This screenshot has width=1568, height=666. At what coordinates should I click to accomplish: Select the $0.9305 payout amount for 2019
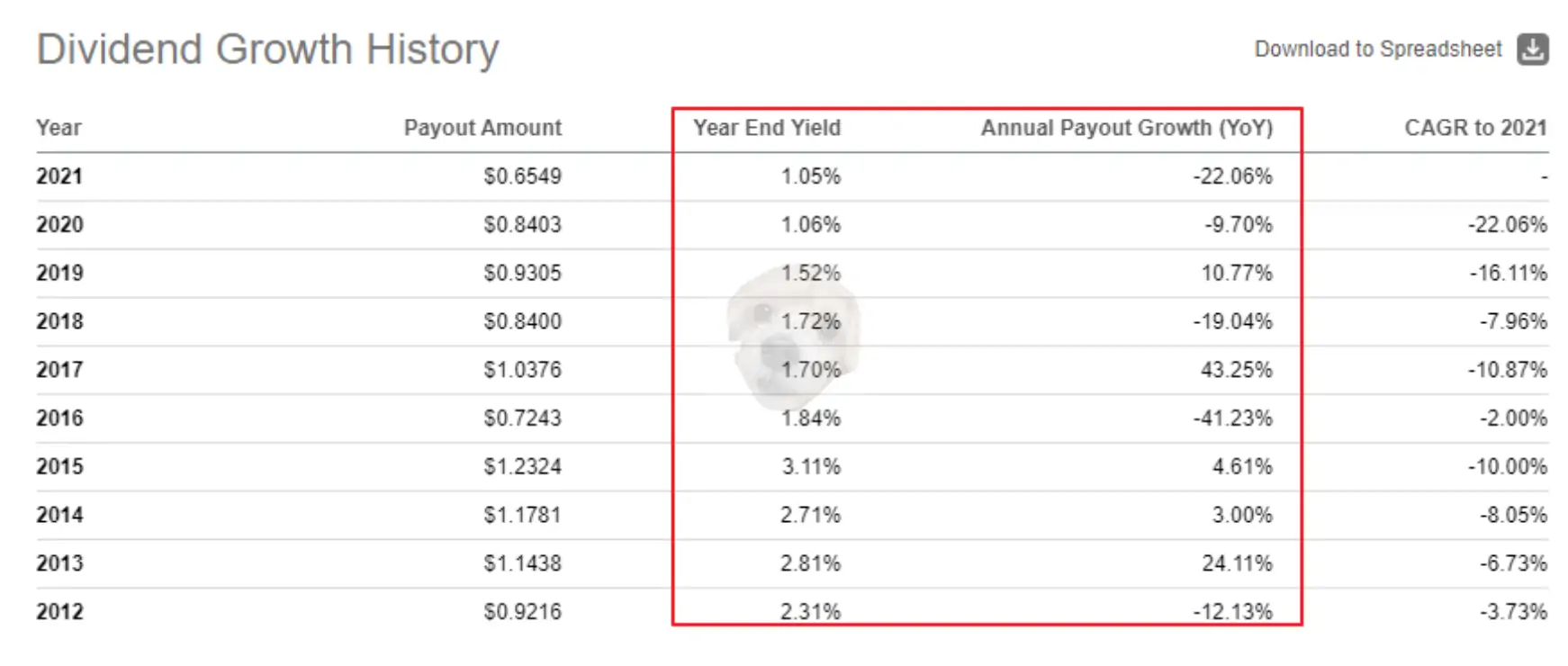(x=523, y=273)
